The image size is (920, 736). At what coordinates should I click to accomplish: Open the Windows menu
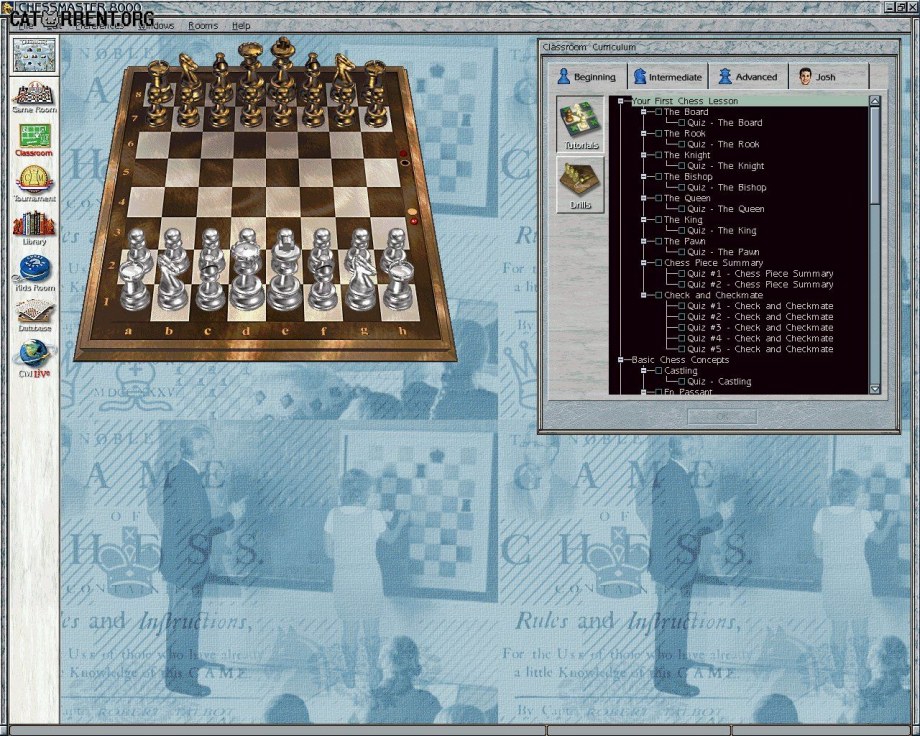156,26
